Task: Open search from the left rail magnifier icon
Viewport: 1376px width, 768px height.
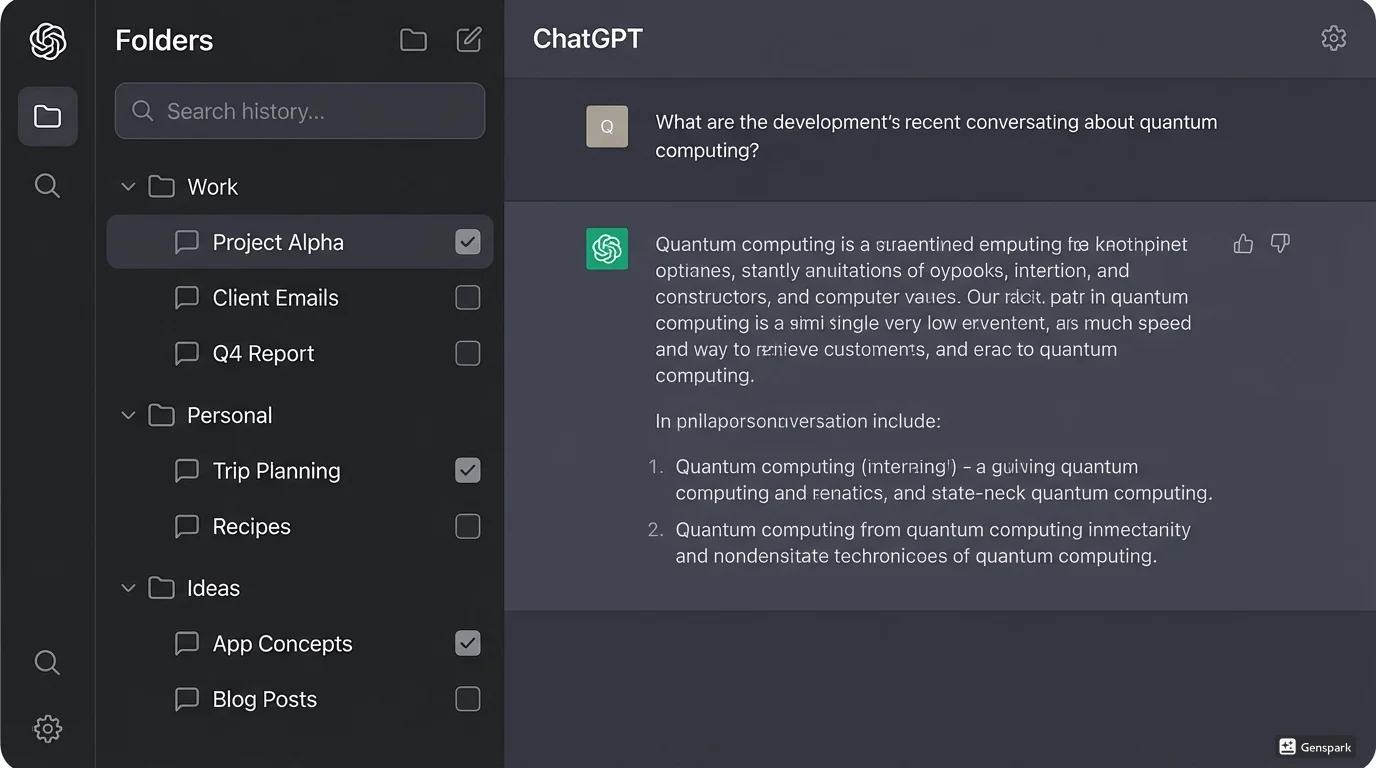Action: point(47,185)
